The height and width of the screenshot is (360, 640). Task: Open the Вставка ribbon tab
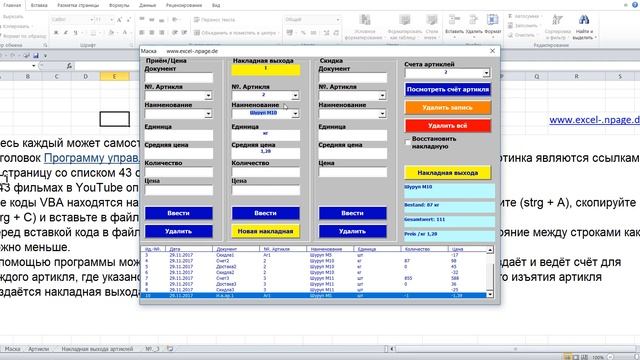point(39,5)
